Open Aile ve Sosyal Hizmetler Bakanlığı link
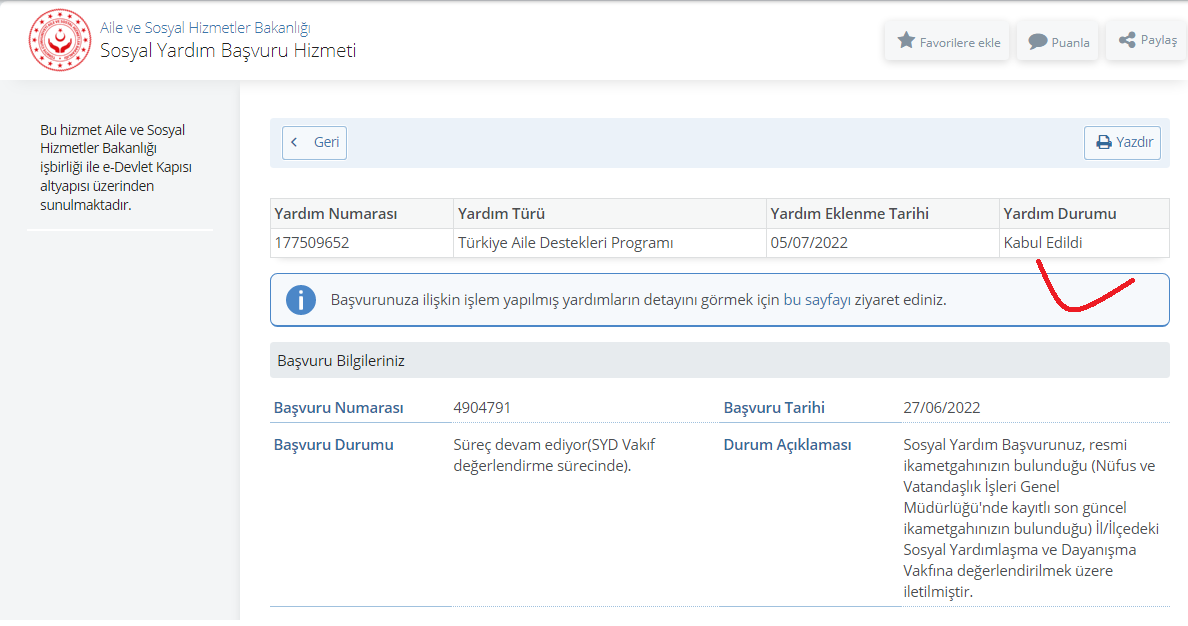Image resolution: width=1188 pixels, height=626 pixels. pyautogui.click(x=204, y=28)
